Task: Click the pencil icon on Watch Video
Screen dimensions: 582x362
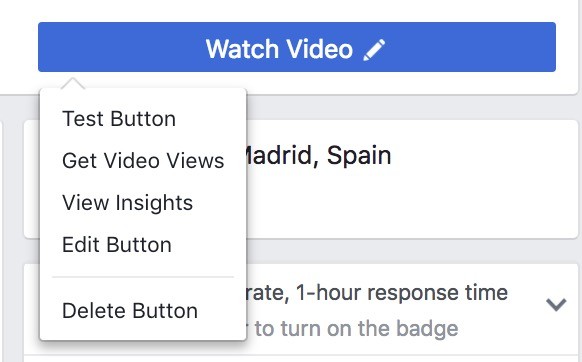Action: tap(374, 50)
